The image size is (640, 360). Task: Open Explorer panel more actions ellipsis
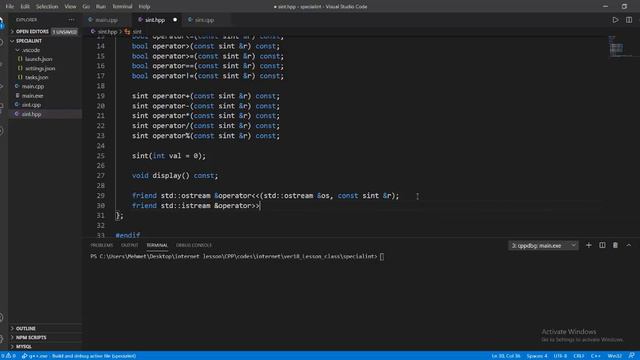tap(71, 20)
